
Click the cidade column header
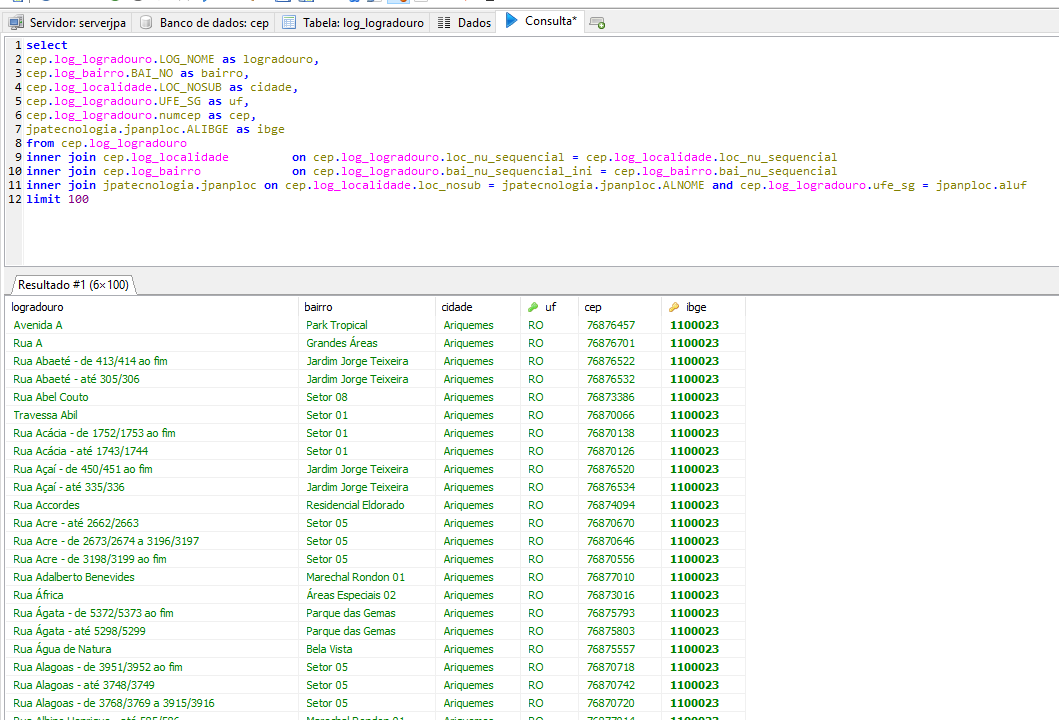coord(457,307)
